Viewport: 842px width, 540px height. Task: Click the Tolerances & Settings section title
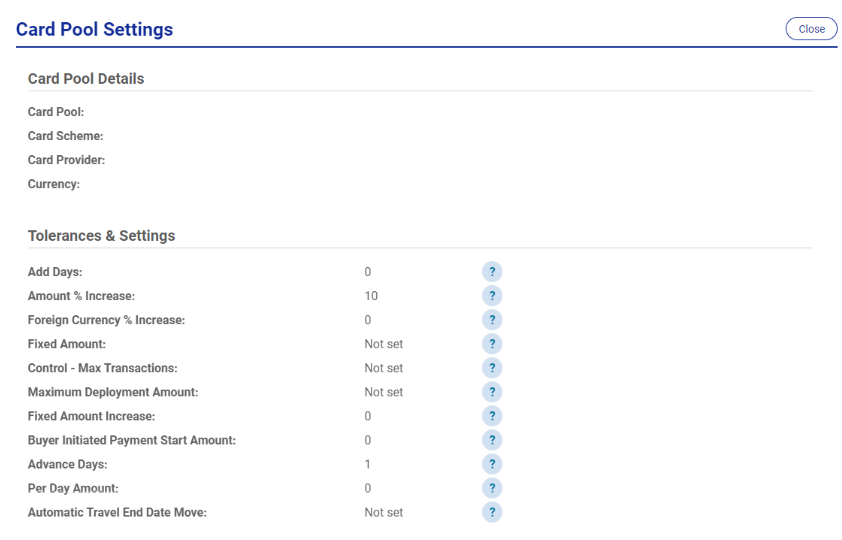(101, 236)
